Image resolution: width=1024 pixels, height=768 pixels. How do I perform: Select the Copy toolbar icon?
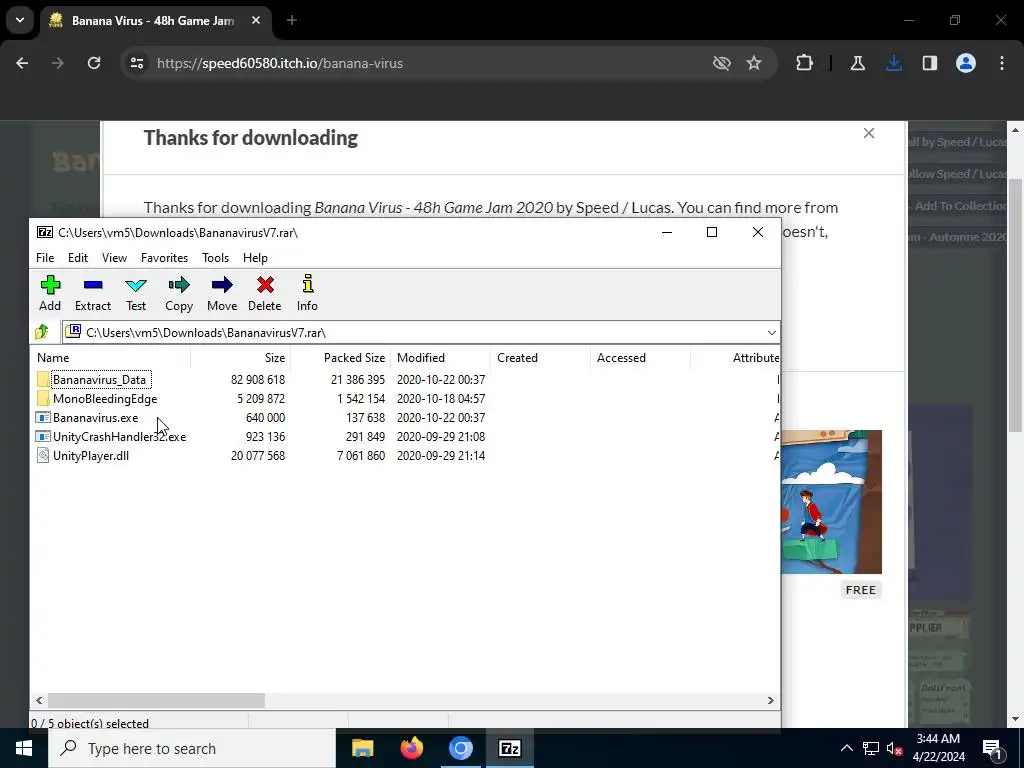click(178, 293)
